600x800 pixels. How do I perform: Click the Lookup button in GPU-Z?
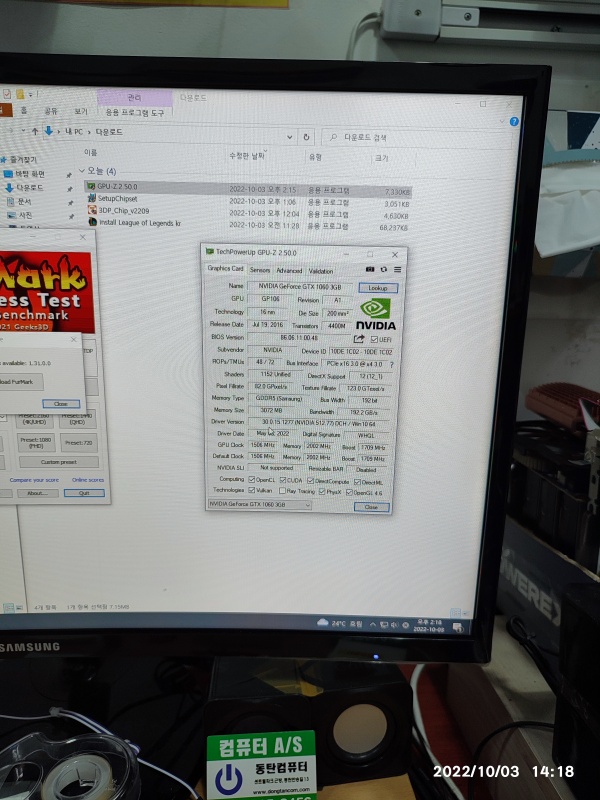point(378,288)
